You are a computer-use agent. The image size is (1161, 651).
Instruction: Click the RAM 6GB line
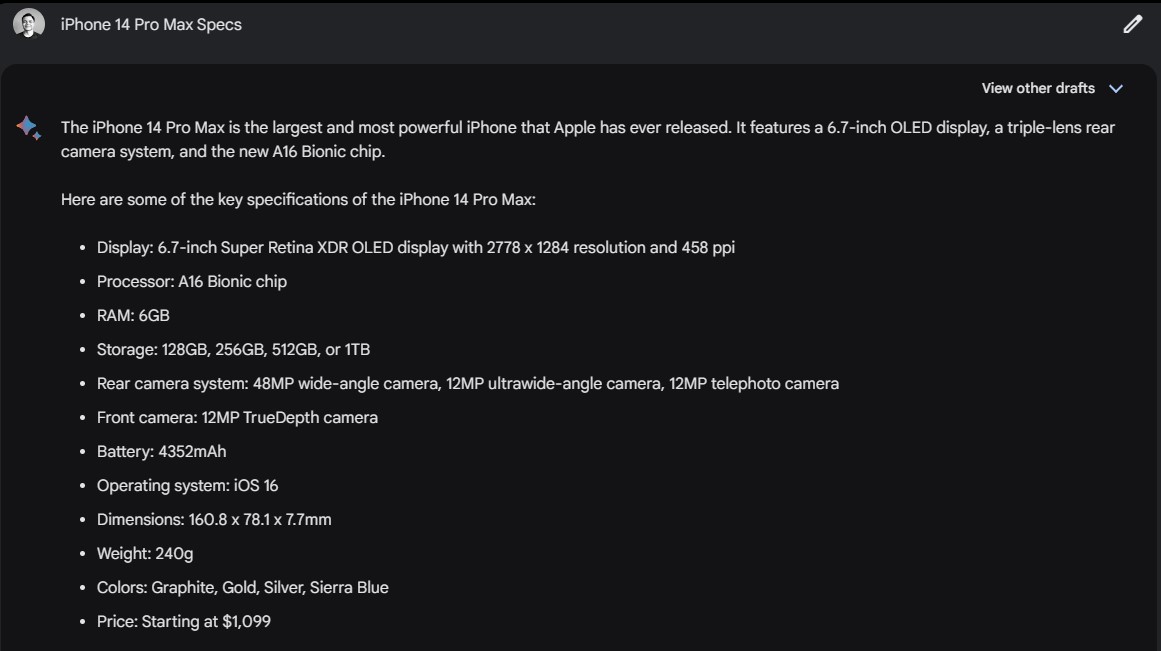pos(133,316)
